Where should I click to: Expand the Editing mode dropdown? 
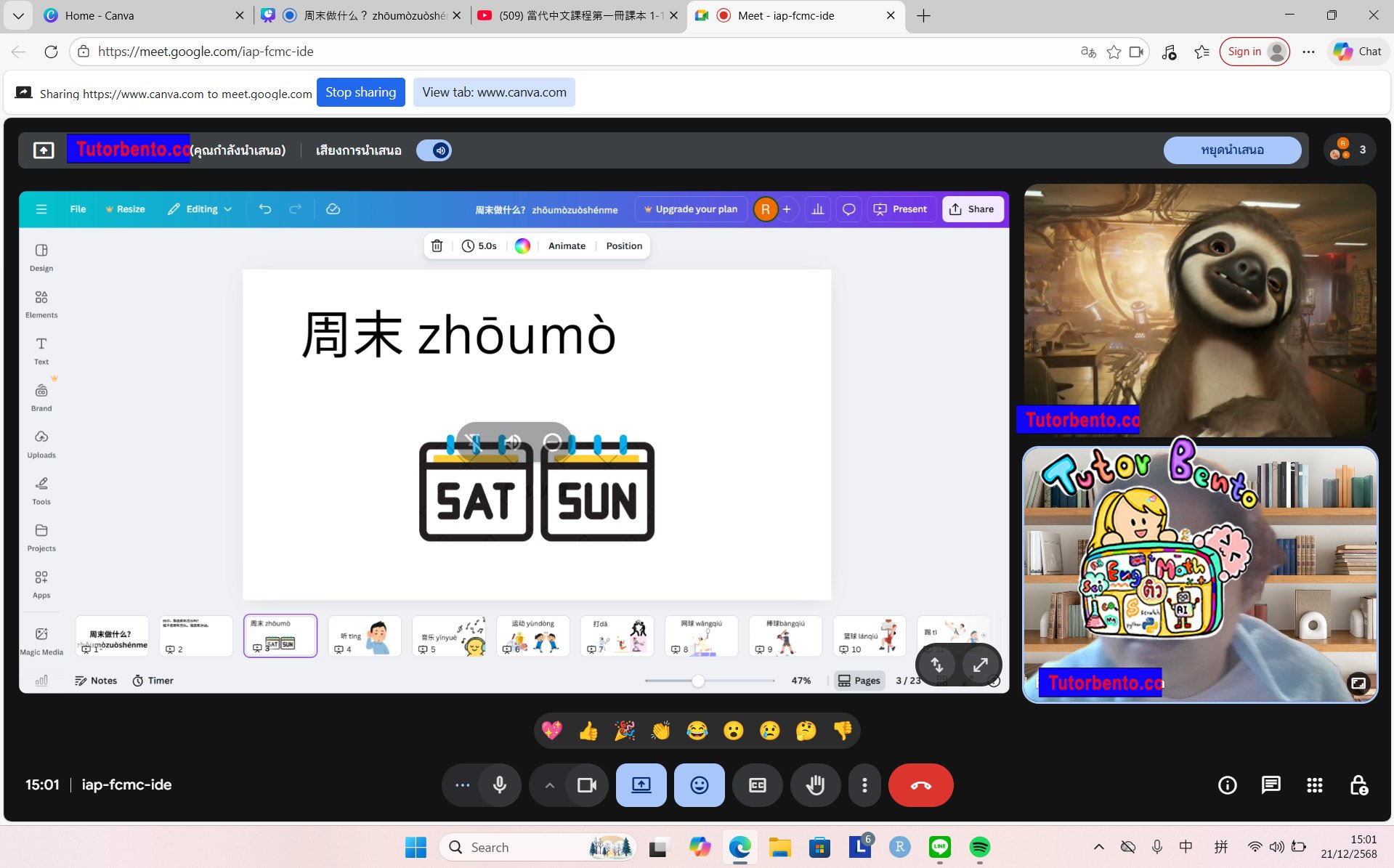click(x=200, y=208)
